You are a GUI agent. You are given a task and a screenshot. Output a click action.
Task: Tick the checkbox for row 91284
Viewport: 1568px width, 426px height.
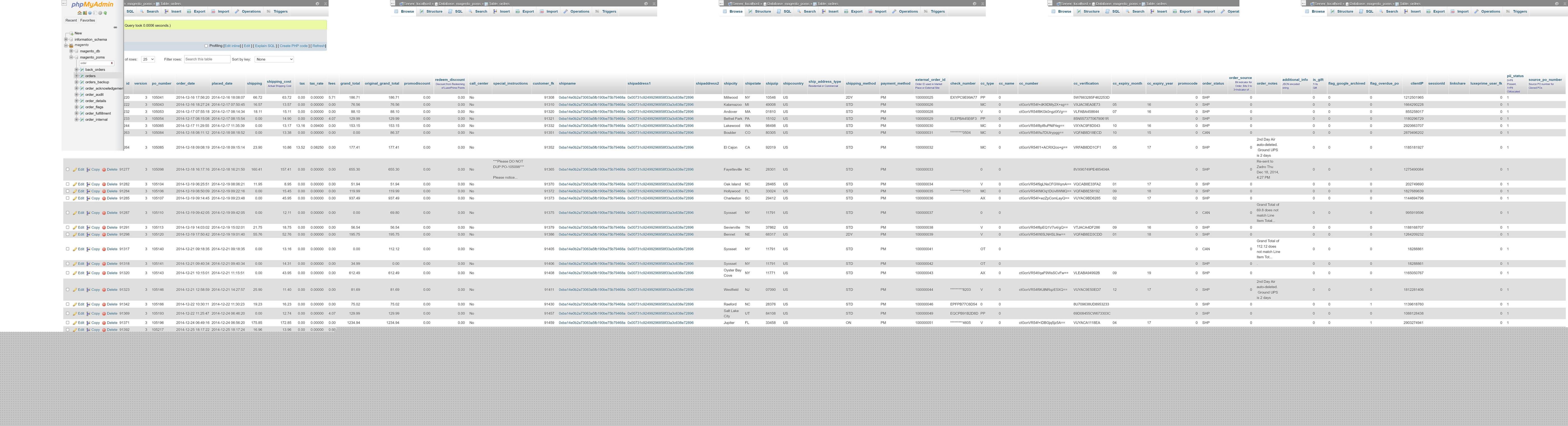[68, 191]
